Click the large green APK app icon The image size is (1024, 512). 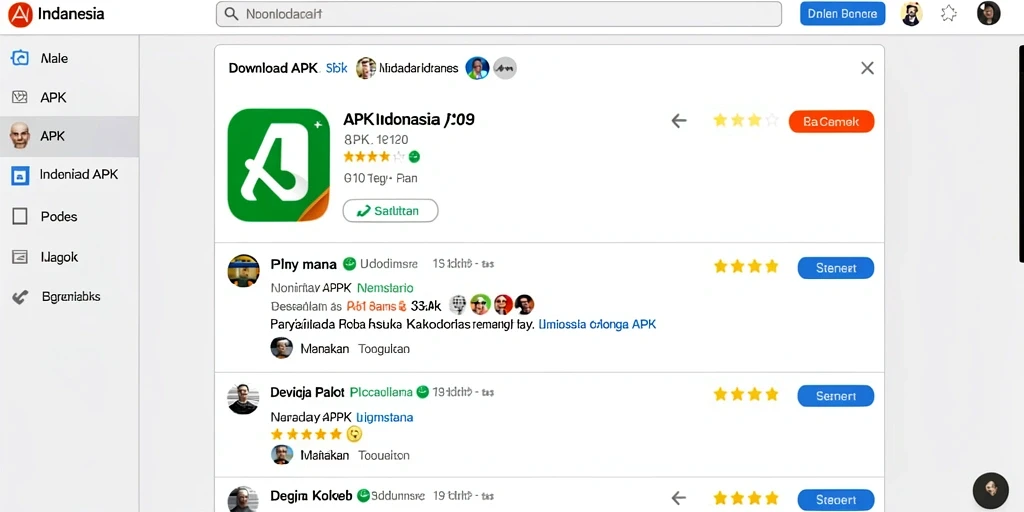[x=279, y=165]
